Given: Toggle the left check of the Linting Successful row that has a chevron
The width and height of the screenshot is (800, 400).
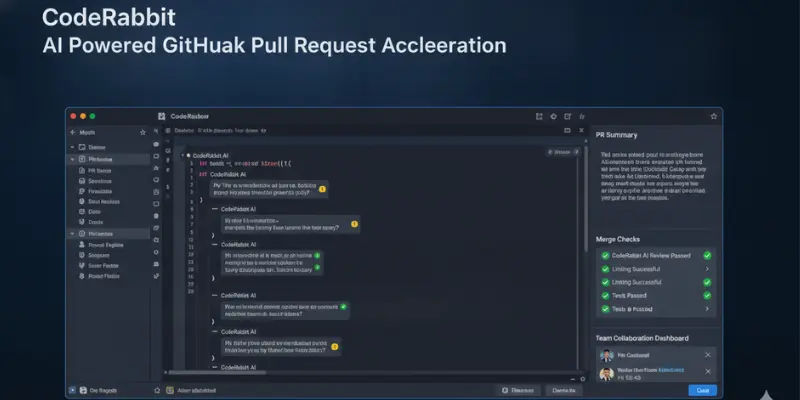Looking at the screenshot, I should click(x=605, y=269).
